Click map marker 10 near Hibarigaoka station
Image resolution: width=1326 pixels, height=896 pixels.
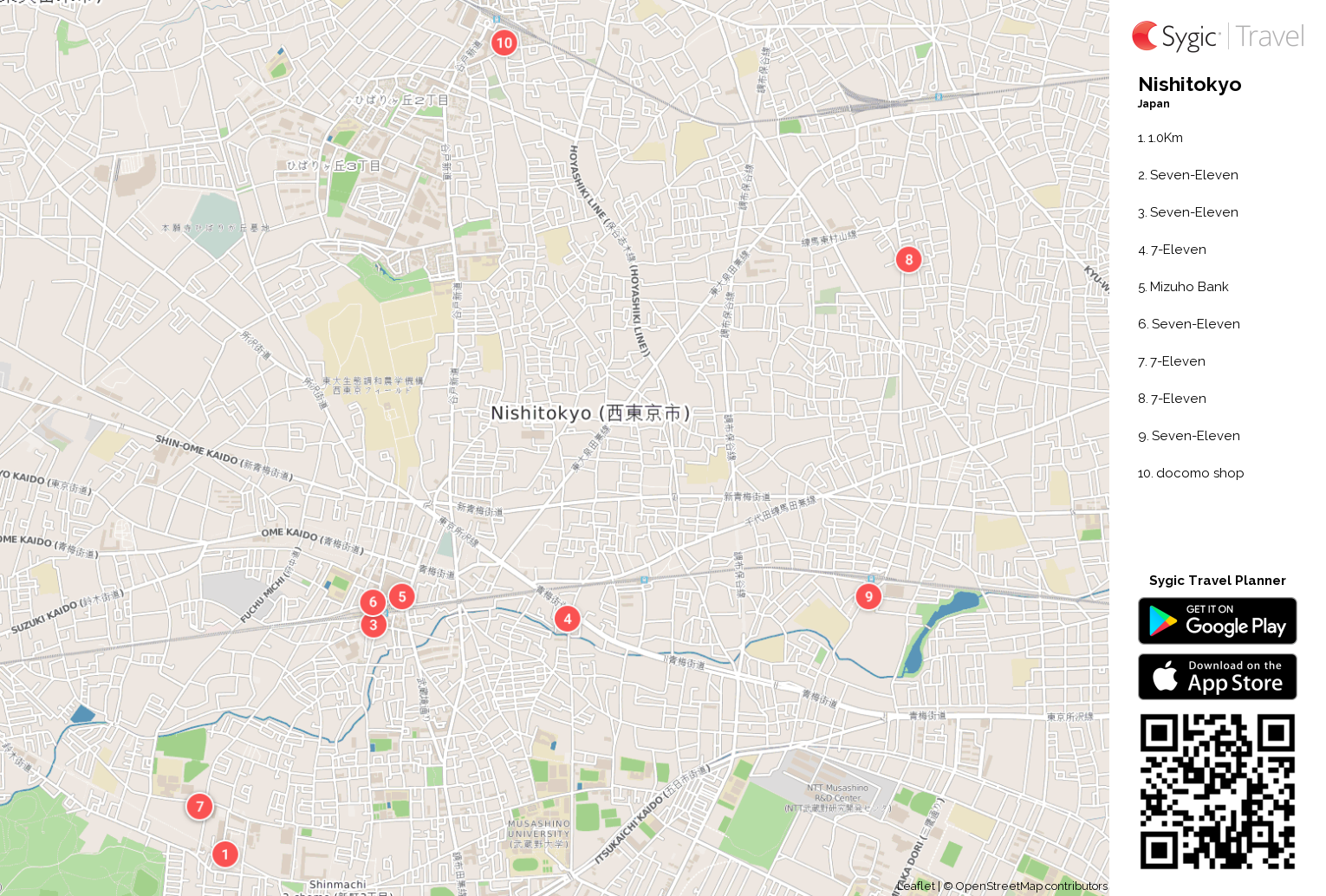tap(504, 42)
